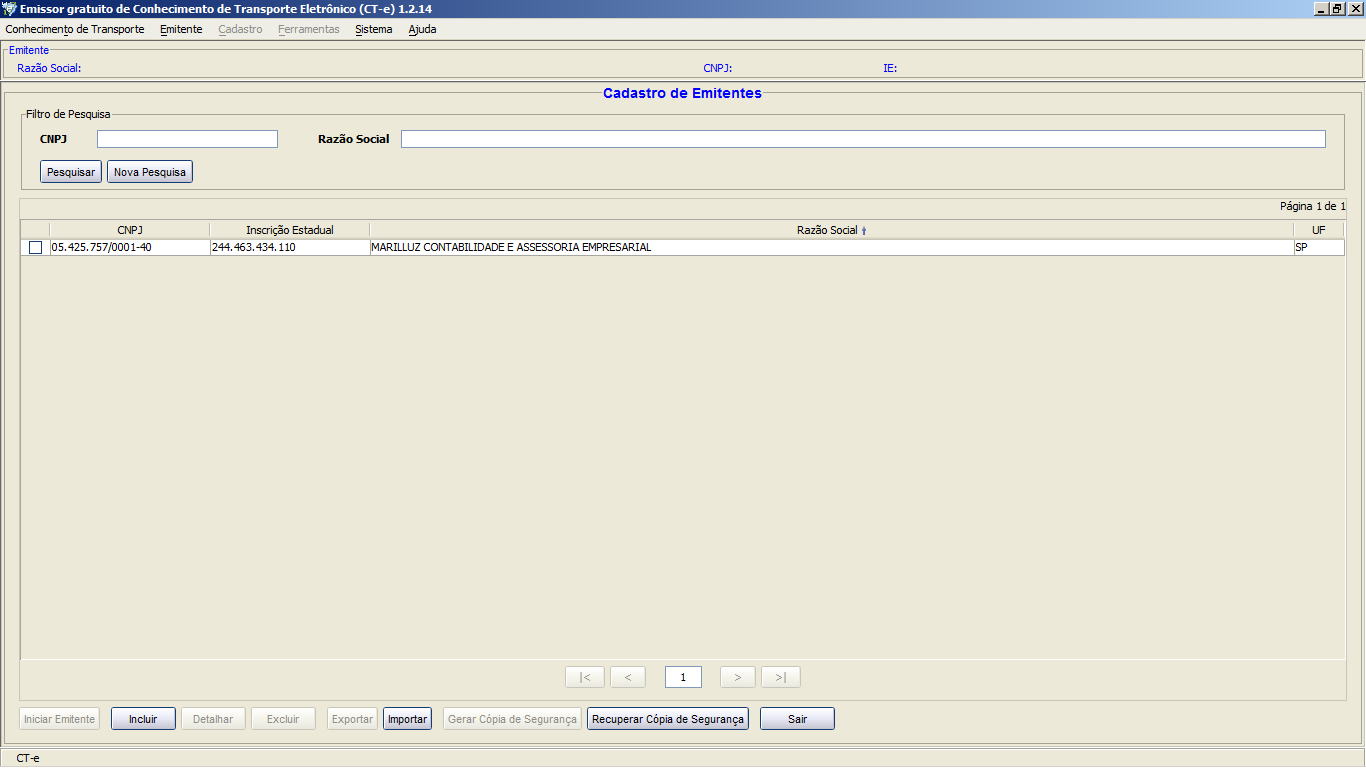Click the Recuperar Cópia de Segurança button
Screen dimensions: 1366x768
668,719
